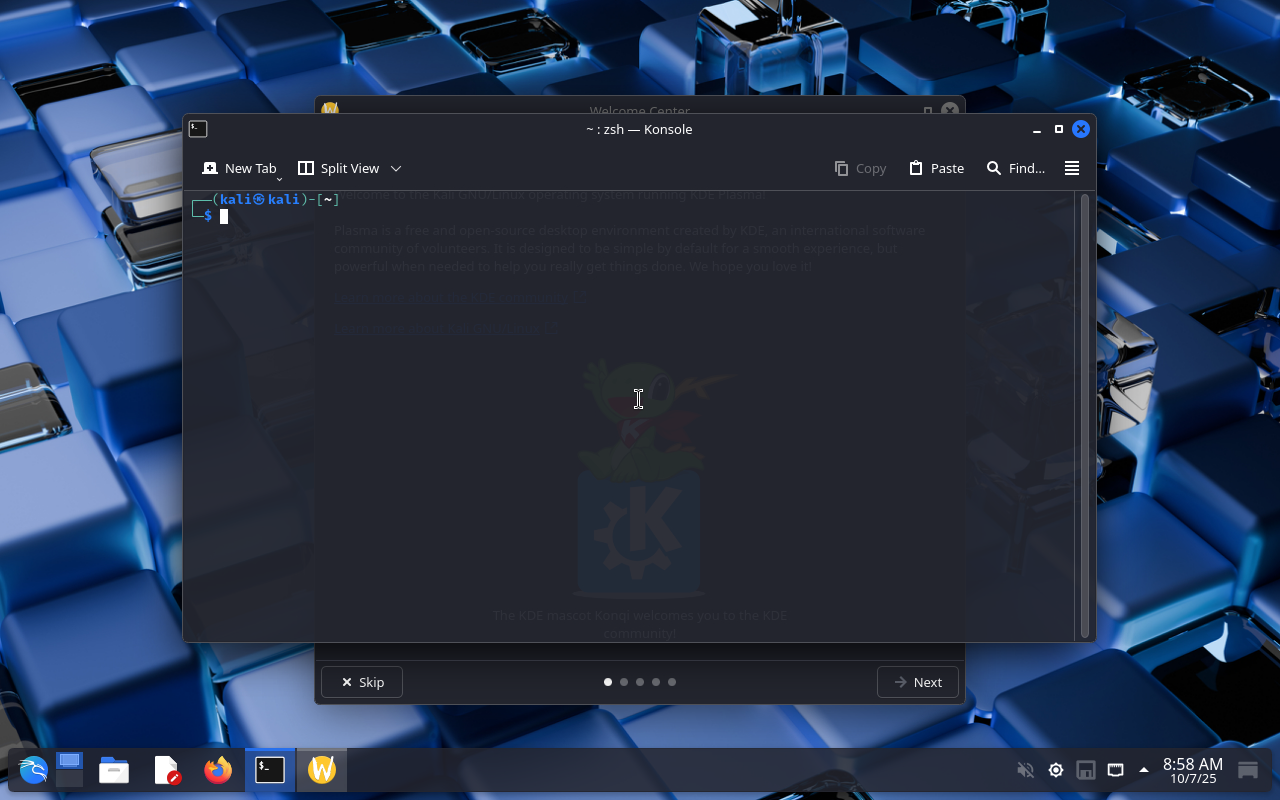Show hidden system tray icons

(x=1144, y=770)
